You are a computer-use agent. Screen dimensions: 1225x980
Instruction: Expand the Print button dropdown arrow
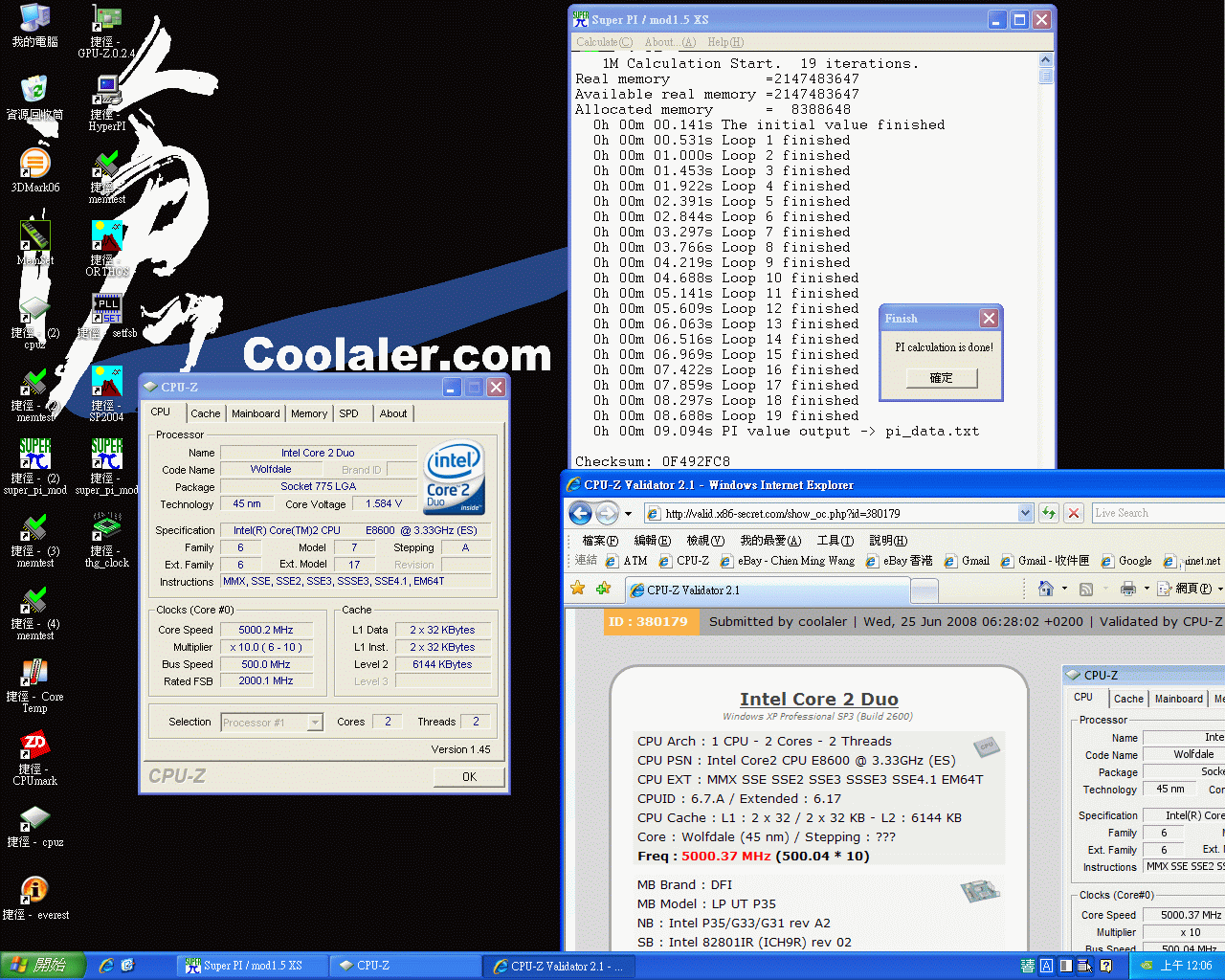(x=1147, y=589)
